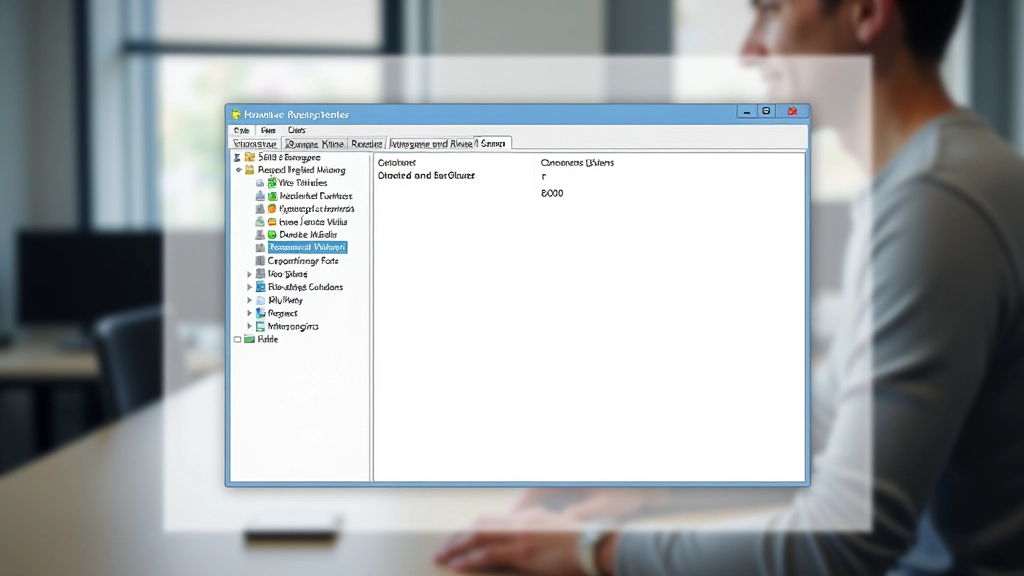This screenshot has width=1024, height=576.
Task: Expand the middle of the five collapsed tree nodes
Action: coord(249,300)
